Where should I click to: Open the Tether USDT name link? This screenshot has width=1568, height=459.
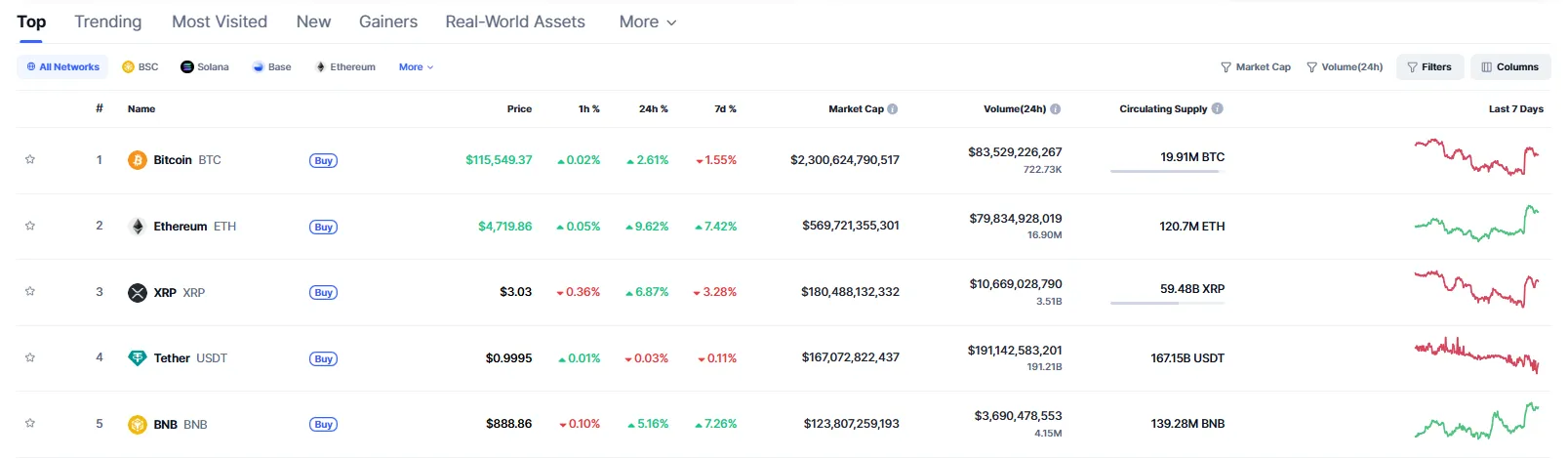point(190,358)
